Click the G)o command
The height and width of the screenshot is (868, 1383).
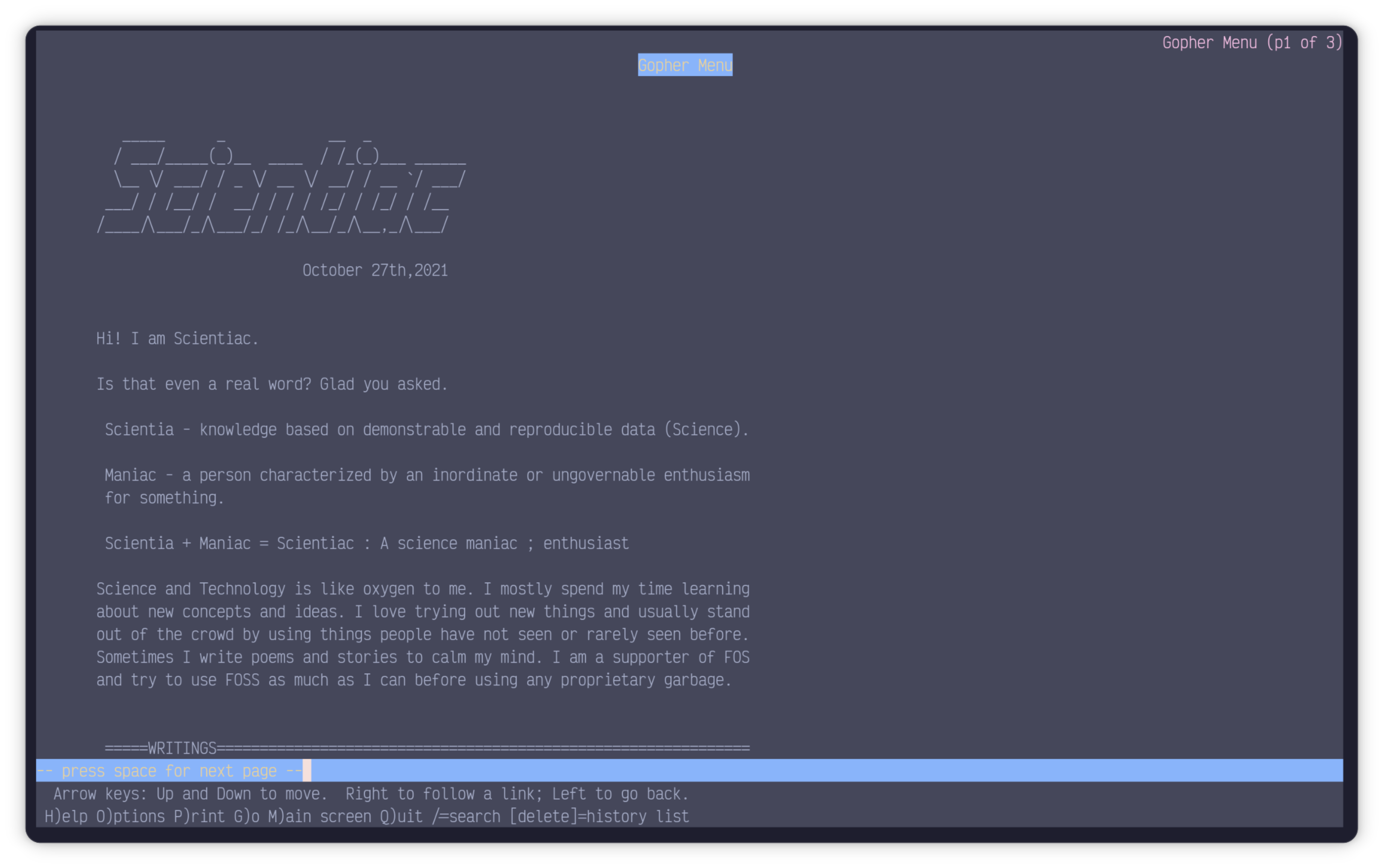coord(246,816)
